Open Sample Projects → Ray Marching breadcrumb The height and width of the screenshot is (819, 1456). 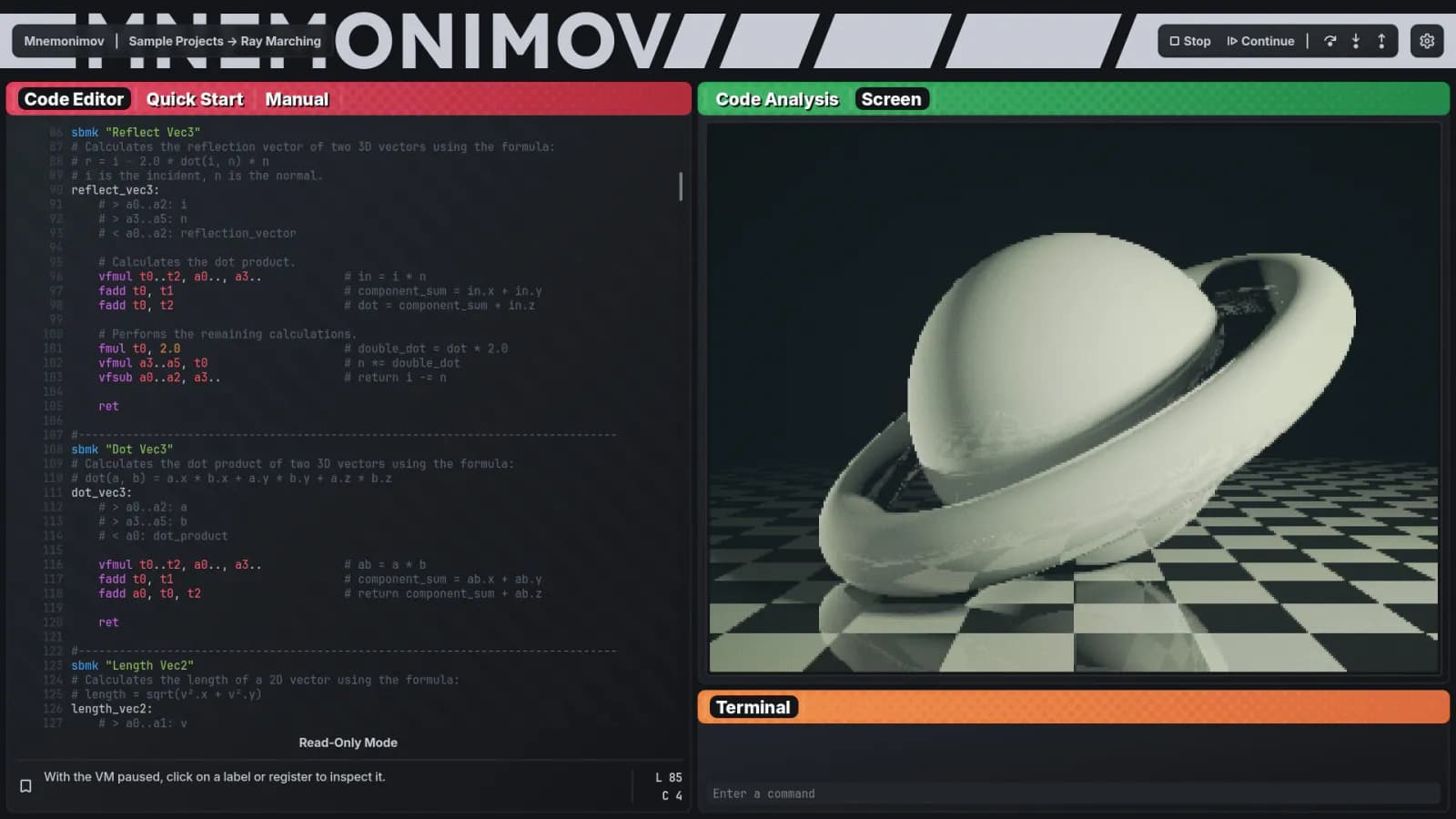225,41
